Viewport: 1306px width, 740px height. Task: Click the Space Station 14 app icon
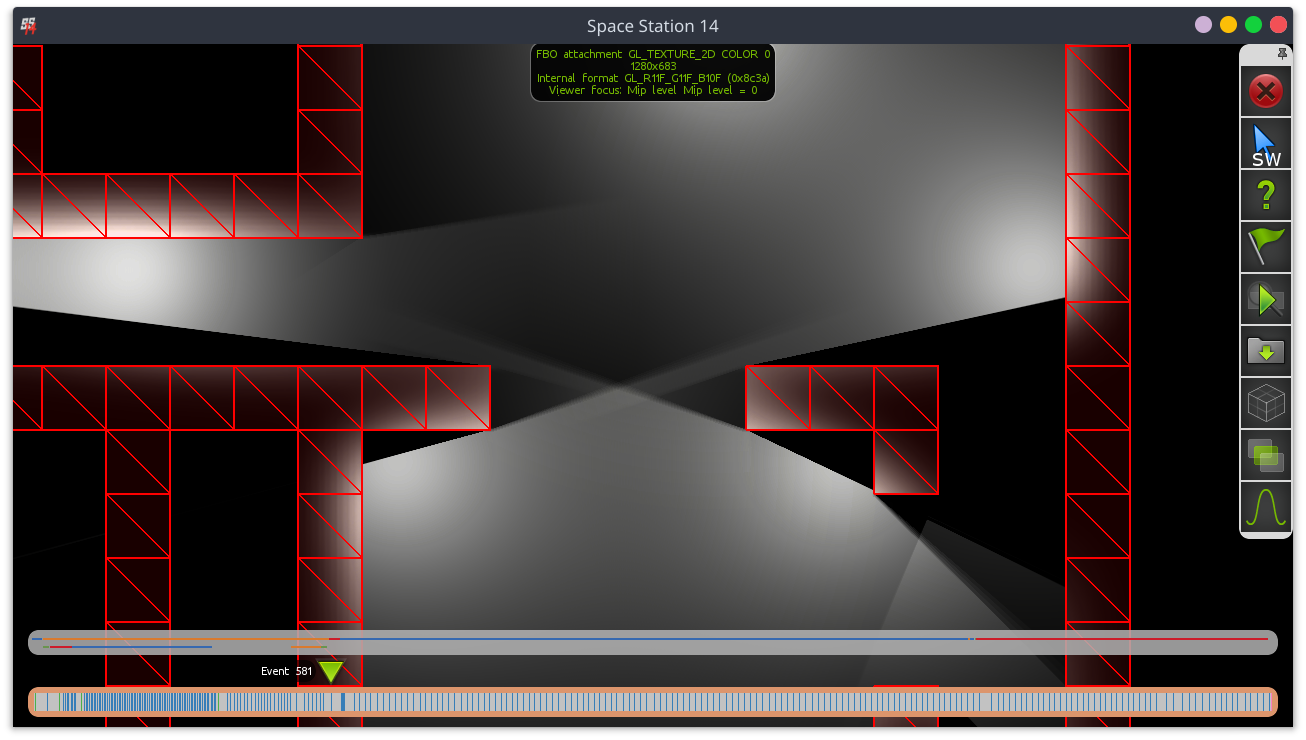click(x=29, y=26)
